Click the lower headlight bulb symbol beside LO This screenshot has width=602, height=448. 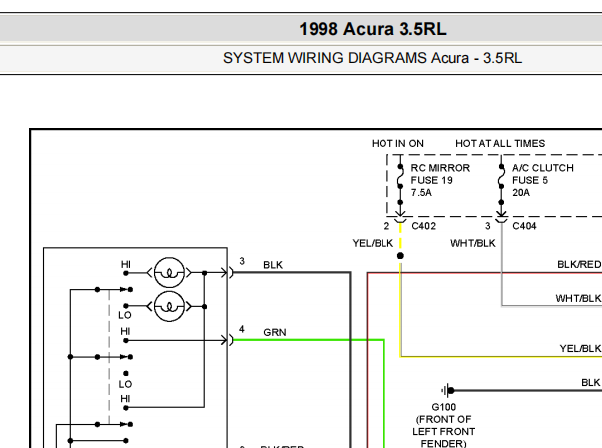point(169,306)
